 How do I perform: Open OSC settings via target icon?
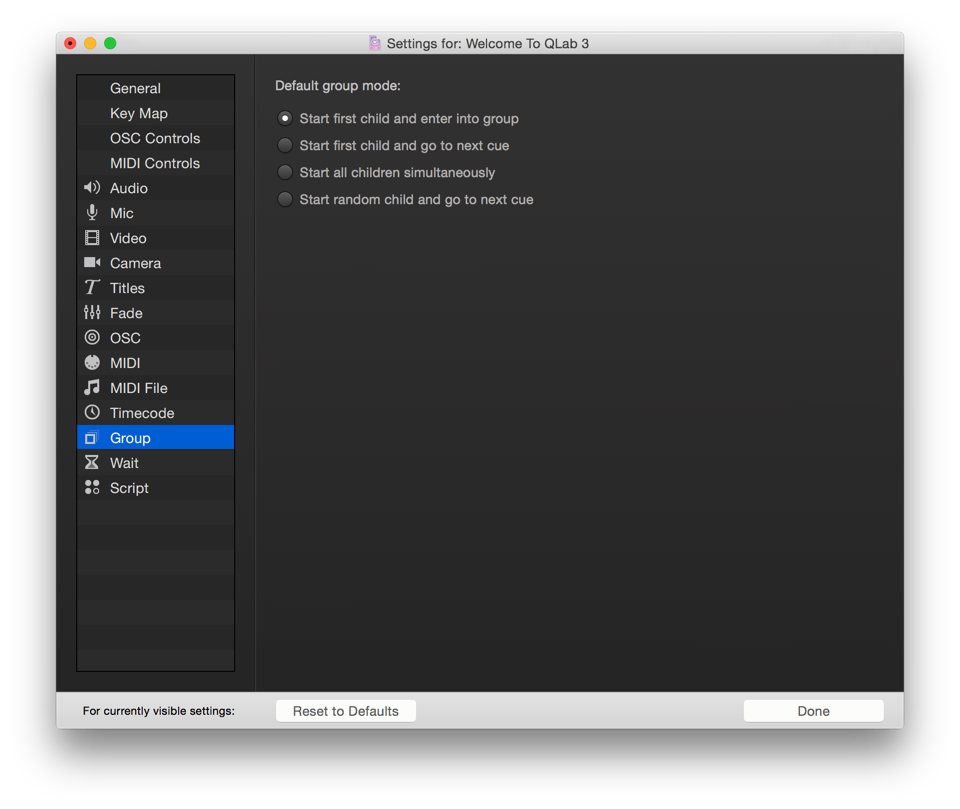click(x=92, y=338)
